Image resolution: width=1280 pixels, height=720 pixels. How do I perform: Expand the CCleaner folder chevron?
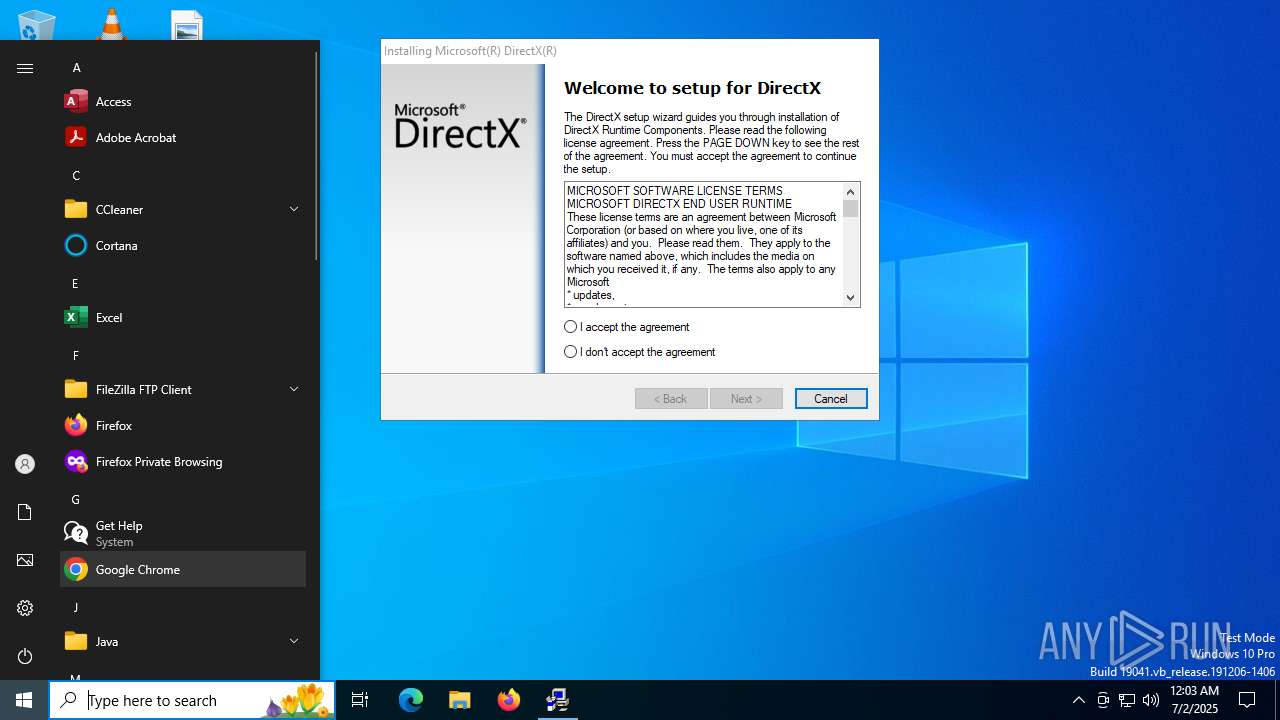pyautogui.click(x=294, y=209)
